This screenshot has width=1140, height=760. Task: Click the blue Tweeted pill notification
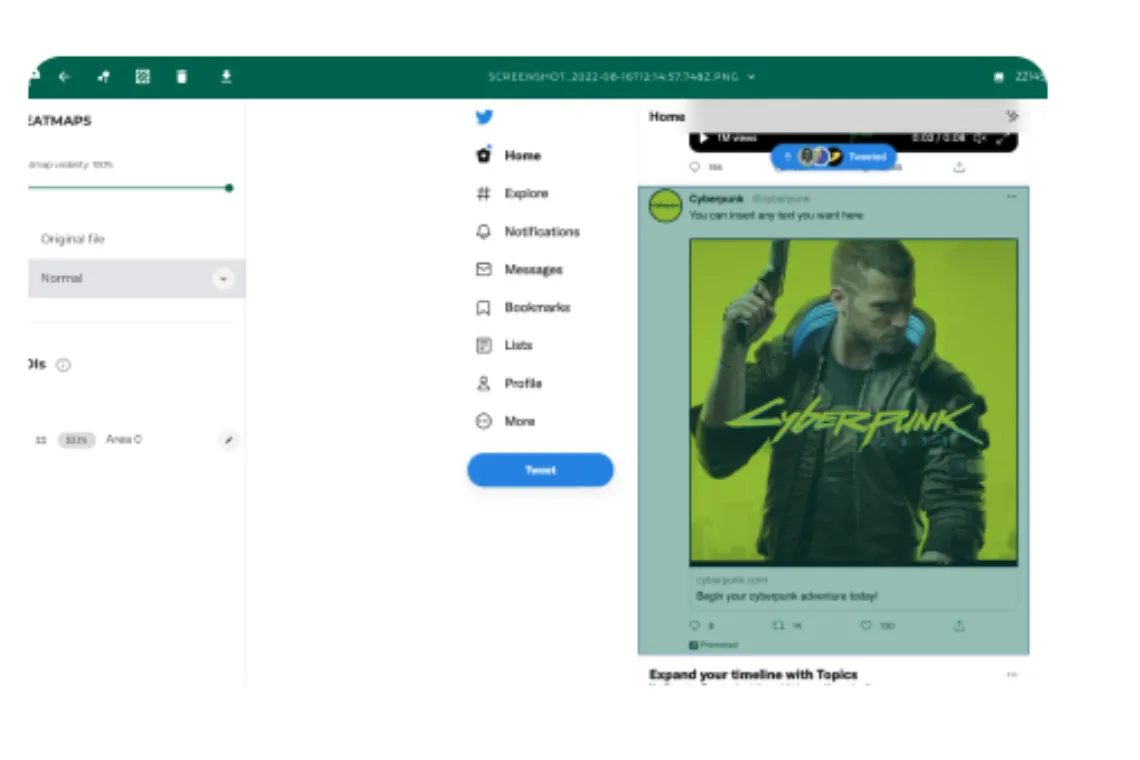(x=834, y=156)
